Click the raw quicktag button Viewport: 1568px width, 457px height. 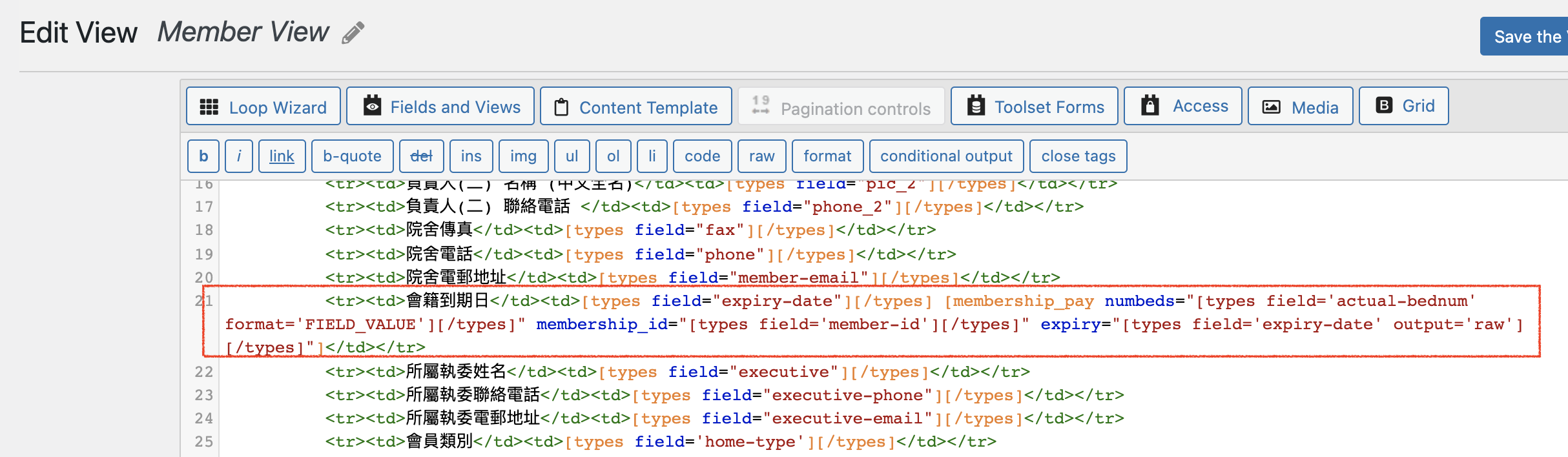(x=762, y=156)
